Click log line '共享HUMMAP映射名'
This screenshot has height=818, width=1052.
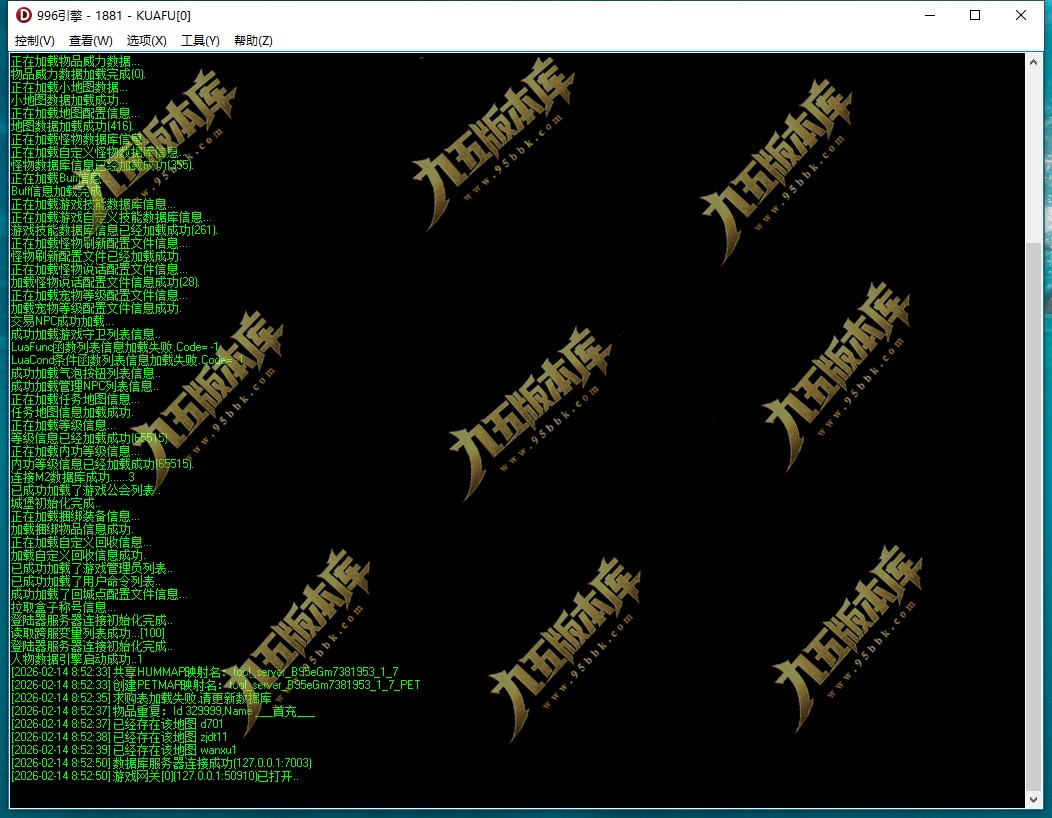(x=205, y=672)
